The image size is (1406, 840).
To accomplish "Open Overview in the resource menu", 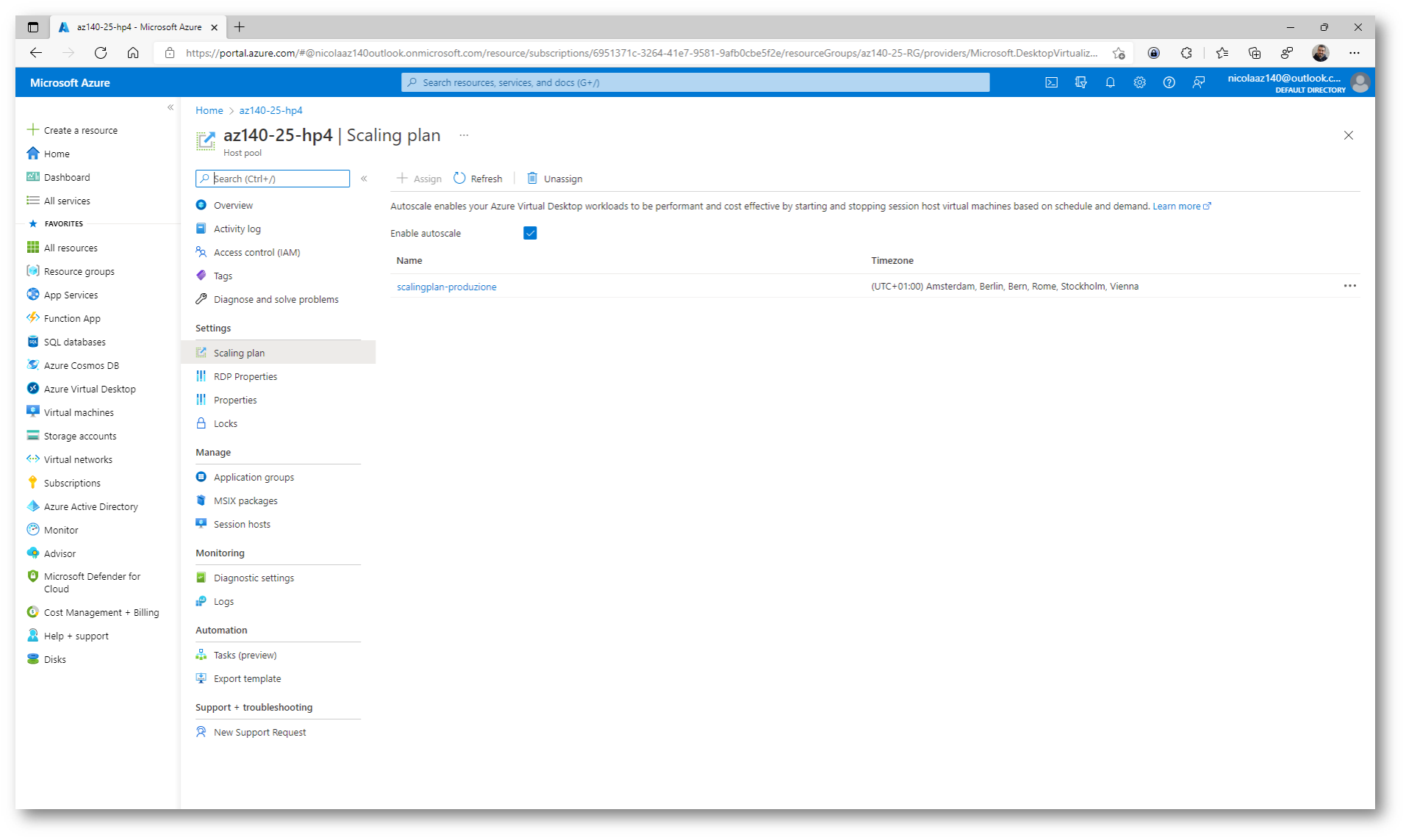I will (x=233, y=205).
